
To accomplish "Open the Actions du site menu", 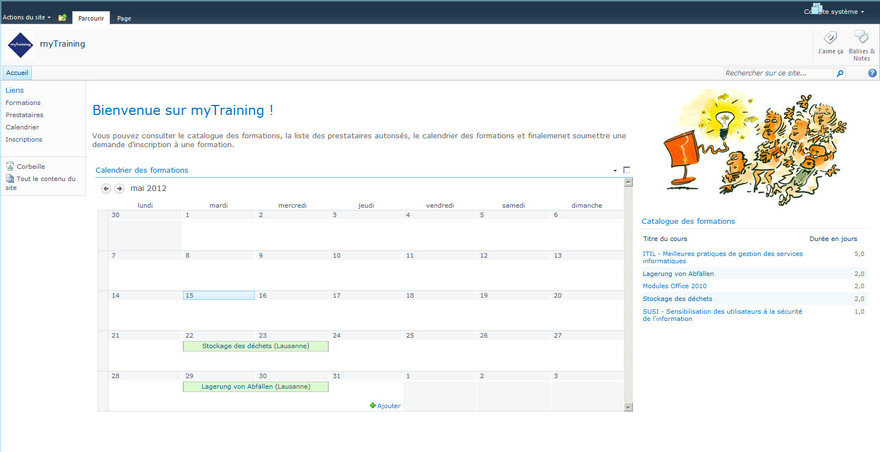I will pyautogui.click(x=27, y=18).
